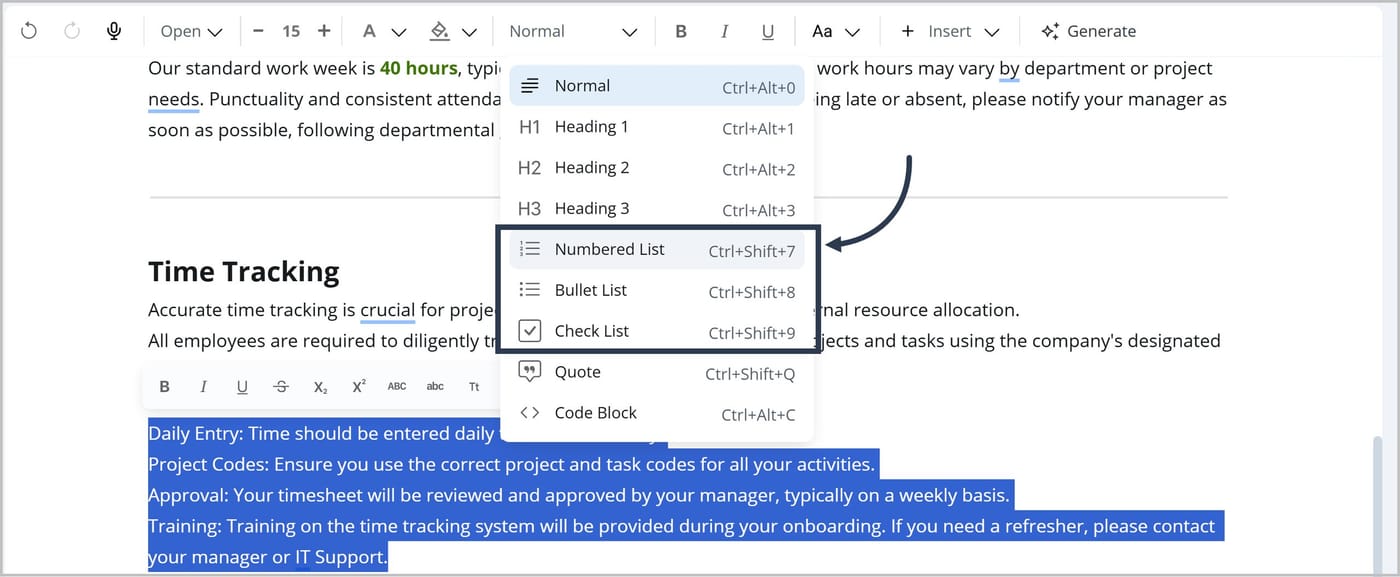Apply Subscript from floating toolbar

(x=320, y=387)
